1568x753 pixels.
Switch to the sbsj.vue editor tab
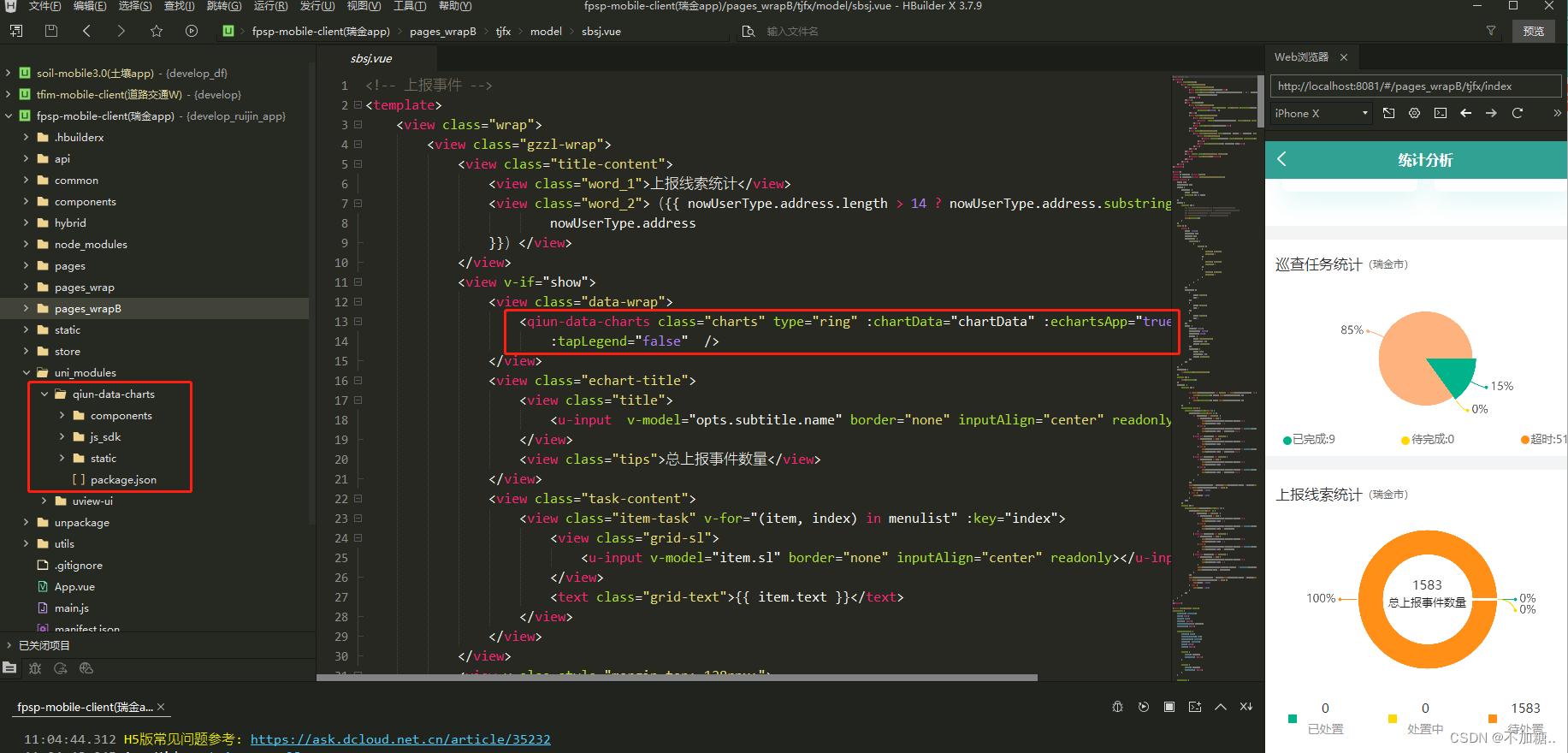[371, 58]
